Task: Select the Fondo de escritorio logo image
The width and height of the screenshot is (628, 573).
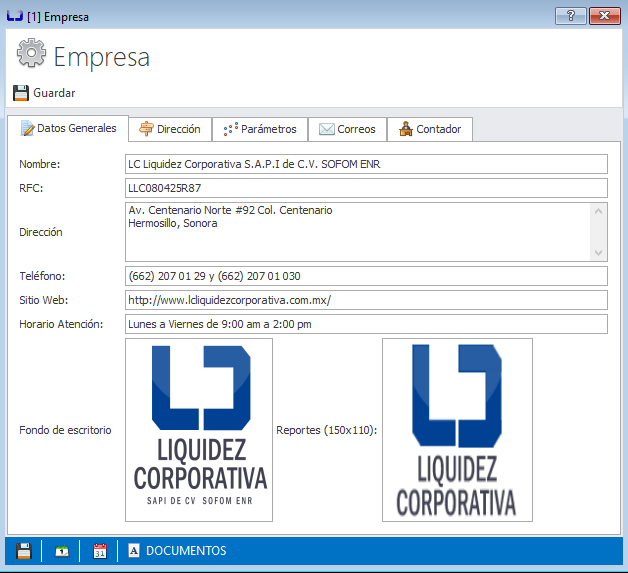Action: tap(199, 430)
